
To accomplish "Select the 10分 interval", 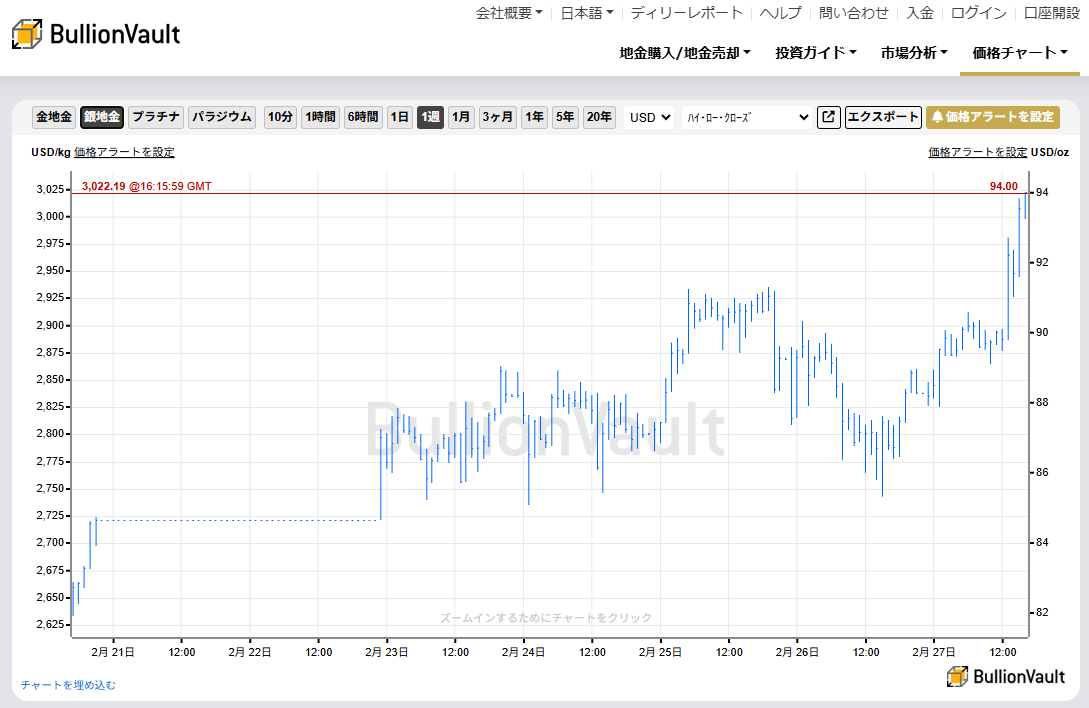I will pyautogui.click(x=280, y=117).
